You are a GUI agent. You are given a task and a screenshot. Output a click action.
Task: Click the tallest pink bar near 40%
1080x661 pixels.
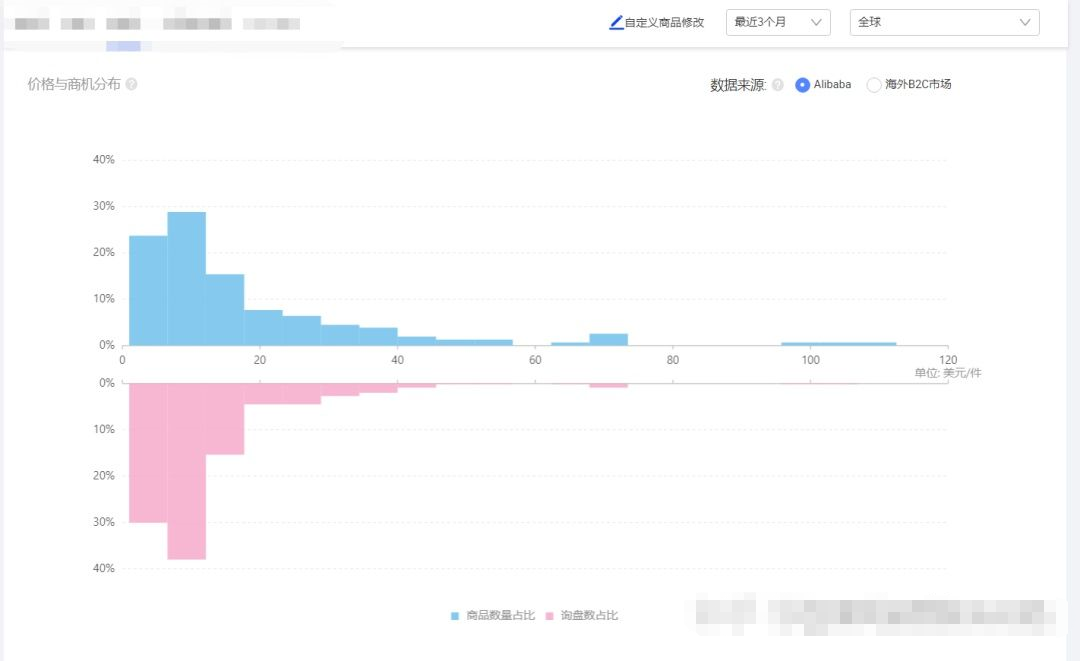click(x=187, y=471)
